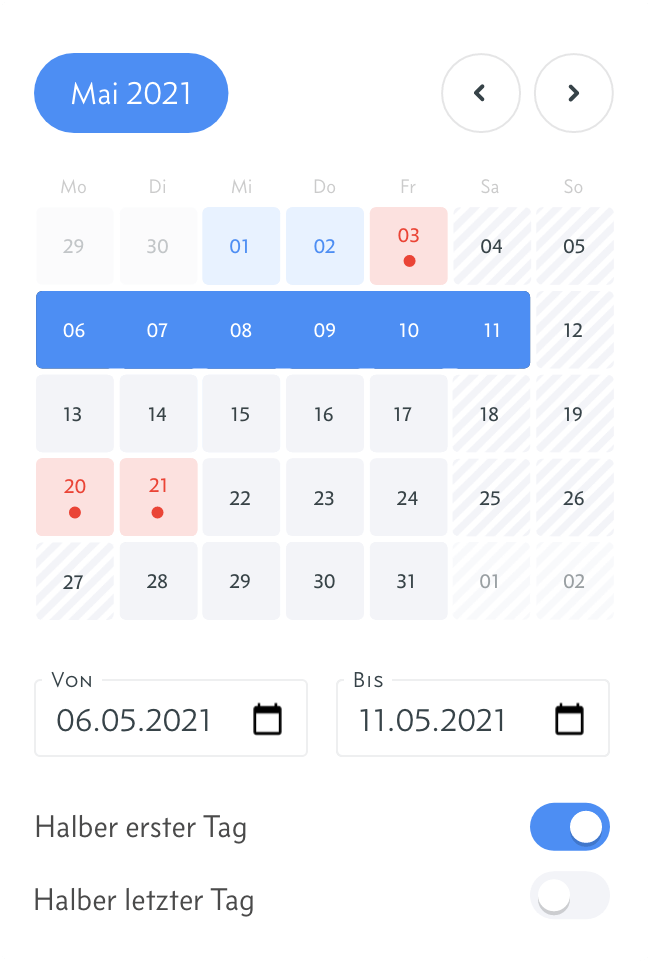651x961 pixels.
Task: Open the calendar picker in the Von field
Action: pos(267,719)
